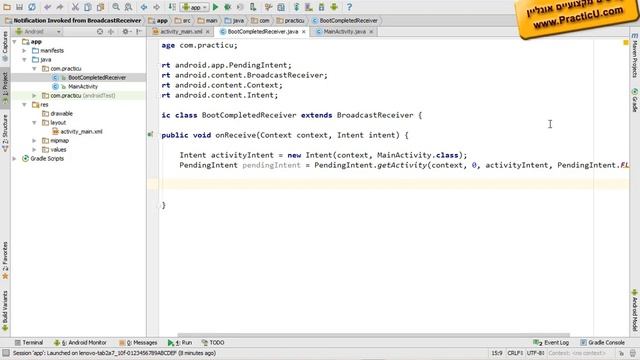640x360 pixels.
Task: Close the MainActivity.java tab
Action: (x=371, y=31)
